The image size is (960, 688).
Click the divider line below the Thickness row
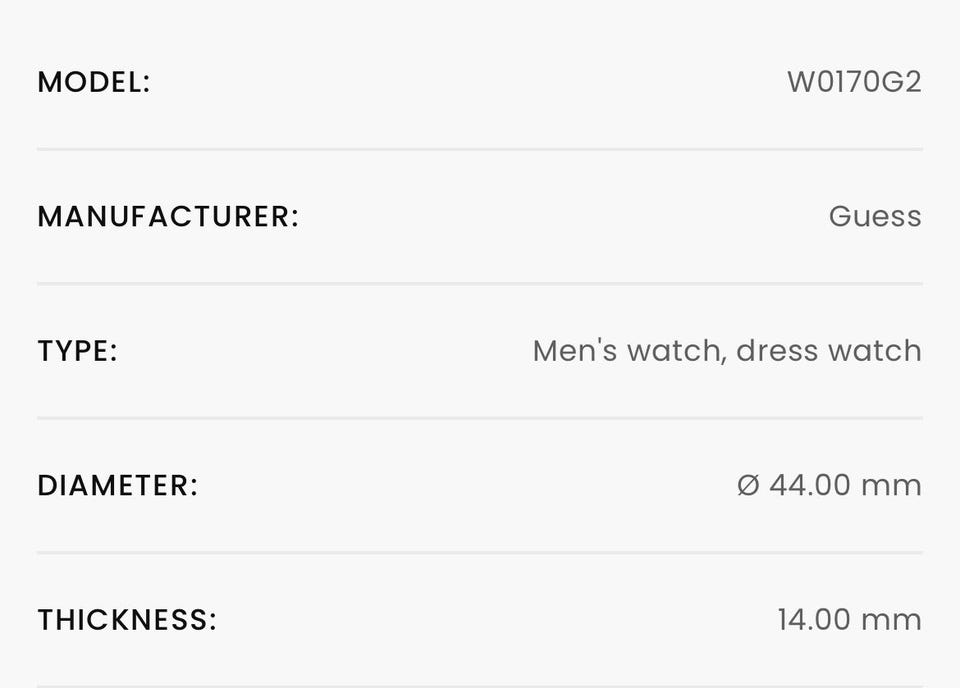click(480, 685)
